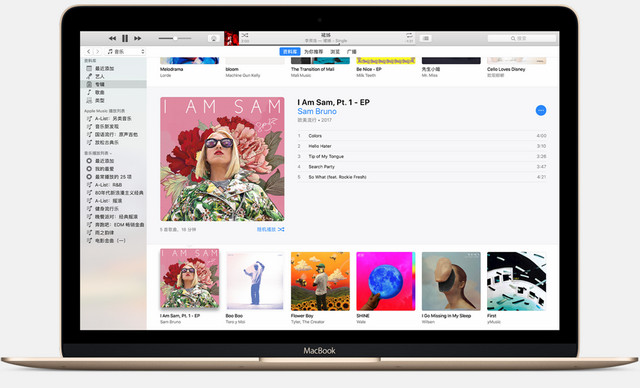Open the Sam Bruno artist link

point(317,111)
